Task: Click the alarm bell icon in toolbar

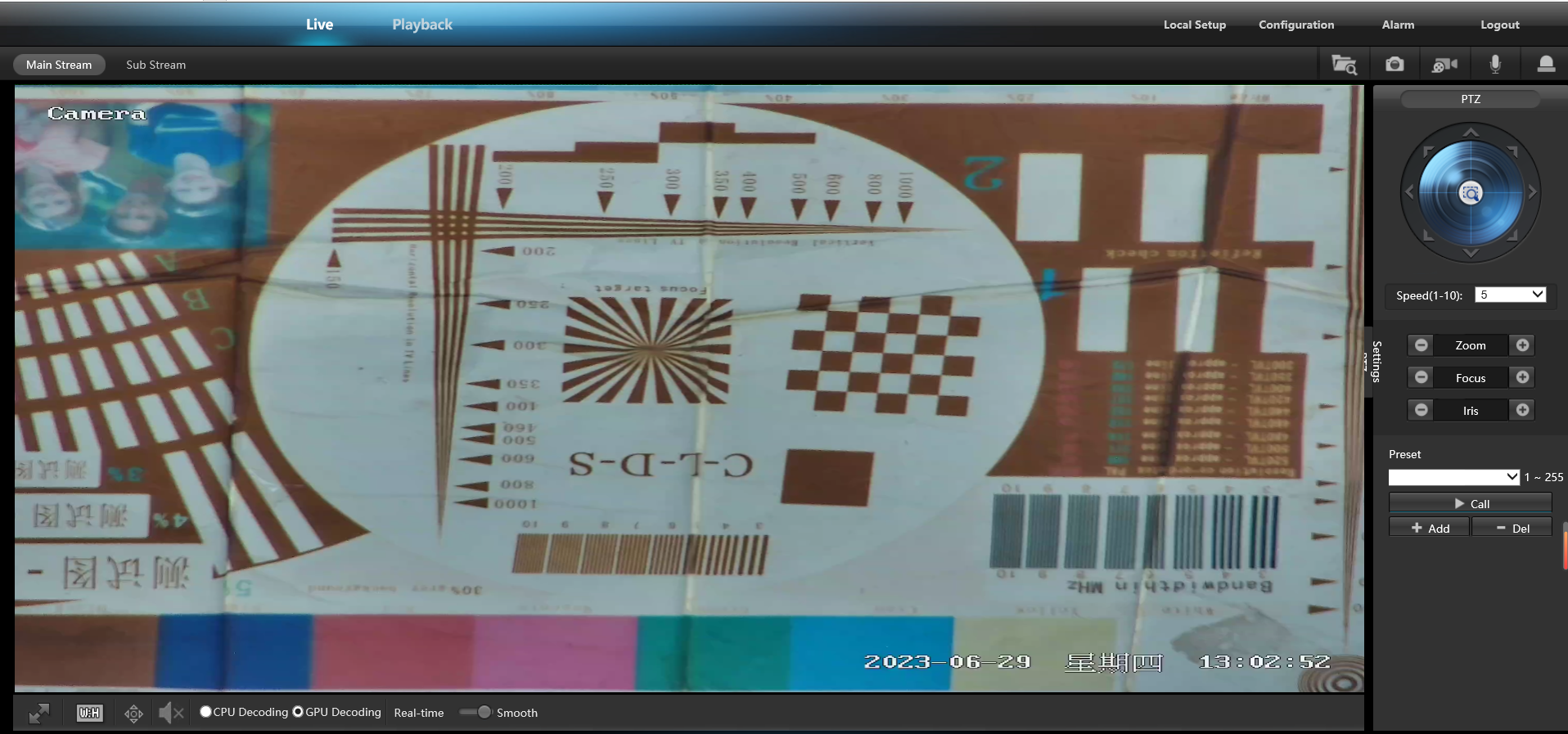Action: coord(1545,65)
